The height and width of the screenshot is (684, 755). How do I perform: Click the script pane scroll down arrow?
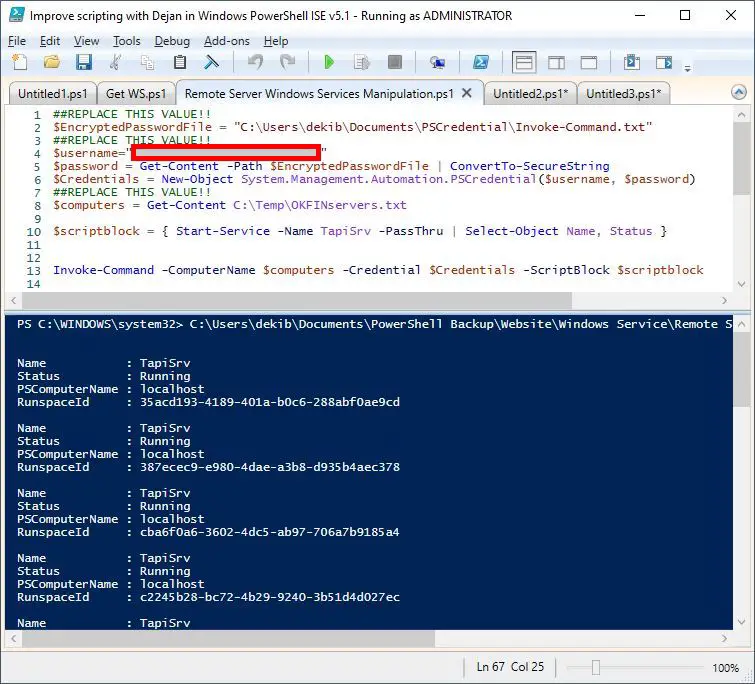click(x=741, y=284)
